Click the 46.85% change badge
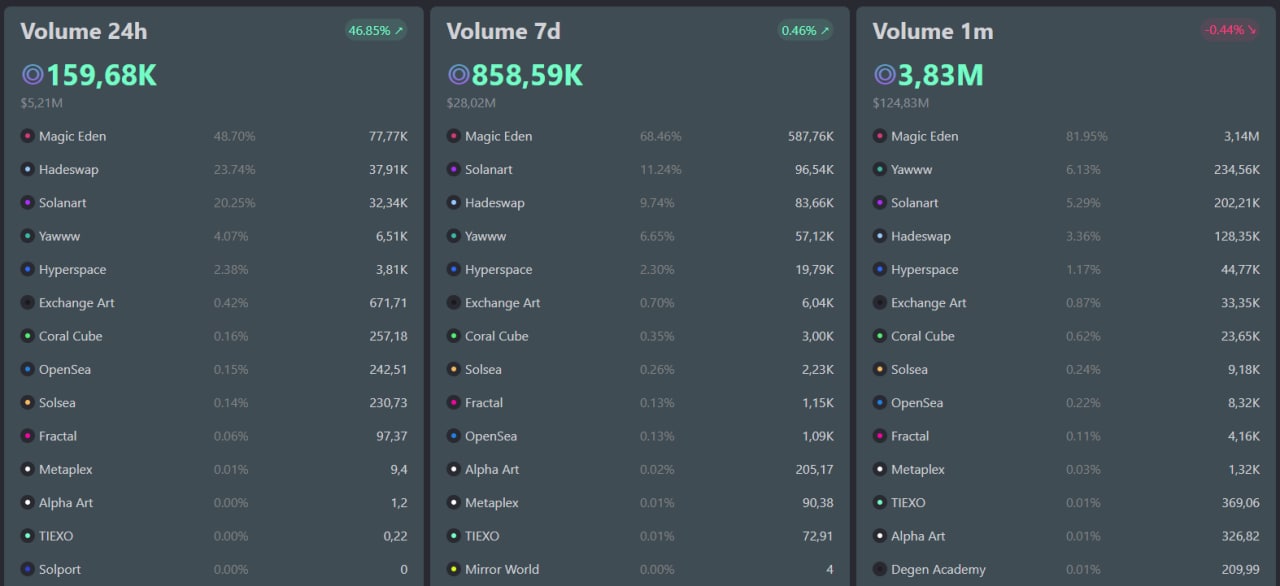1280x586 pixels. tap(375, 31)
